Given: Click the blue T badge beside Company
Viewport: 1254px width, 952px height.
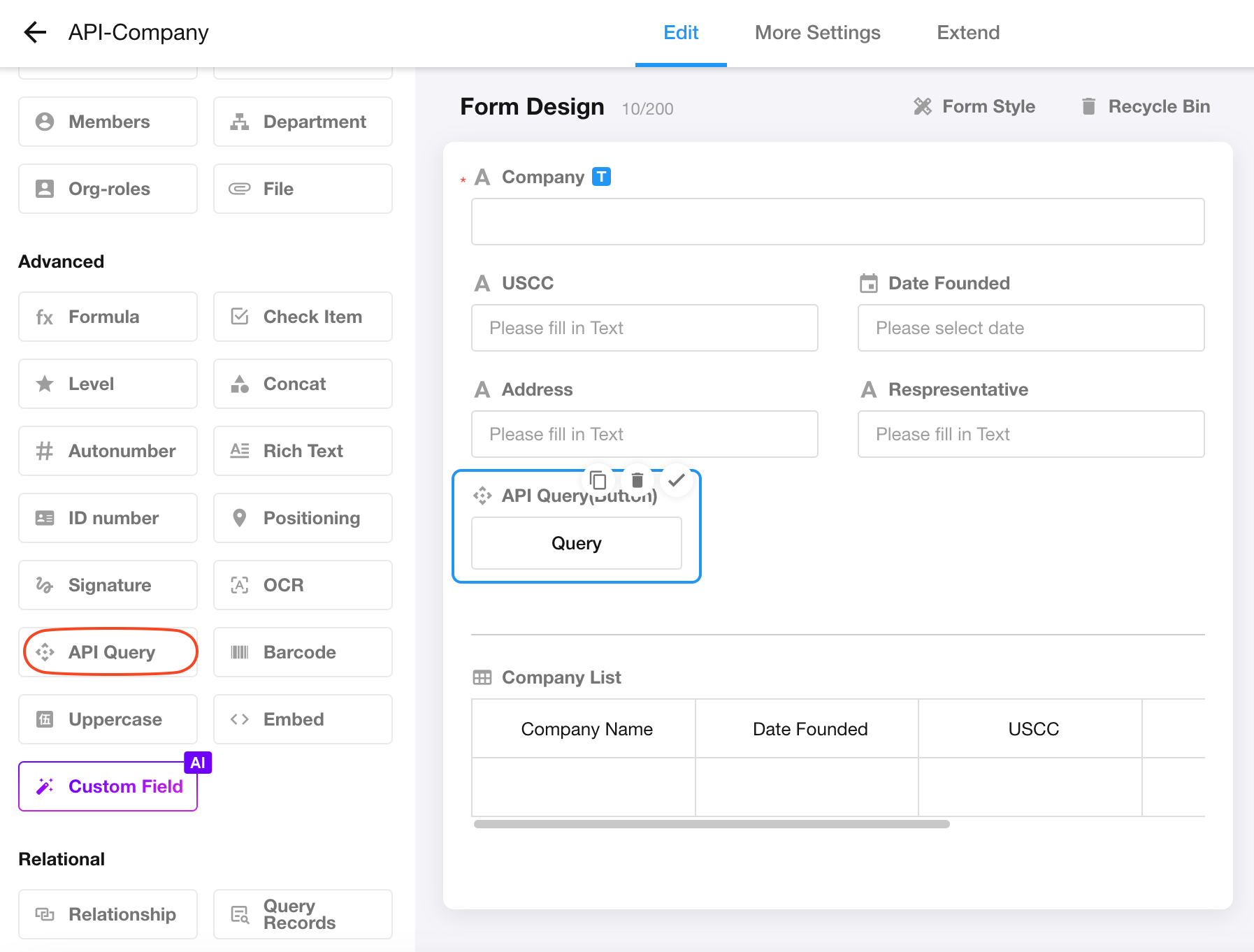Looking at the screenshot, I should tap(601, 177).
